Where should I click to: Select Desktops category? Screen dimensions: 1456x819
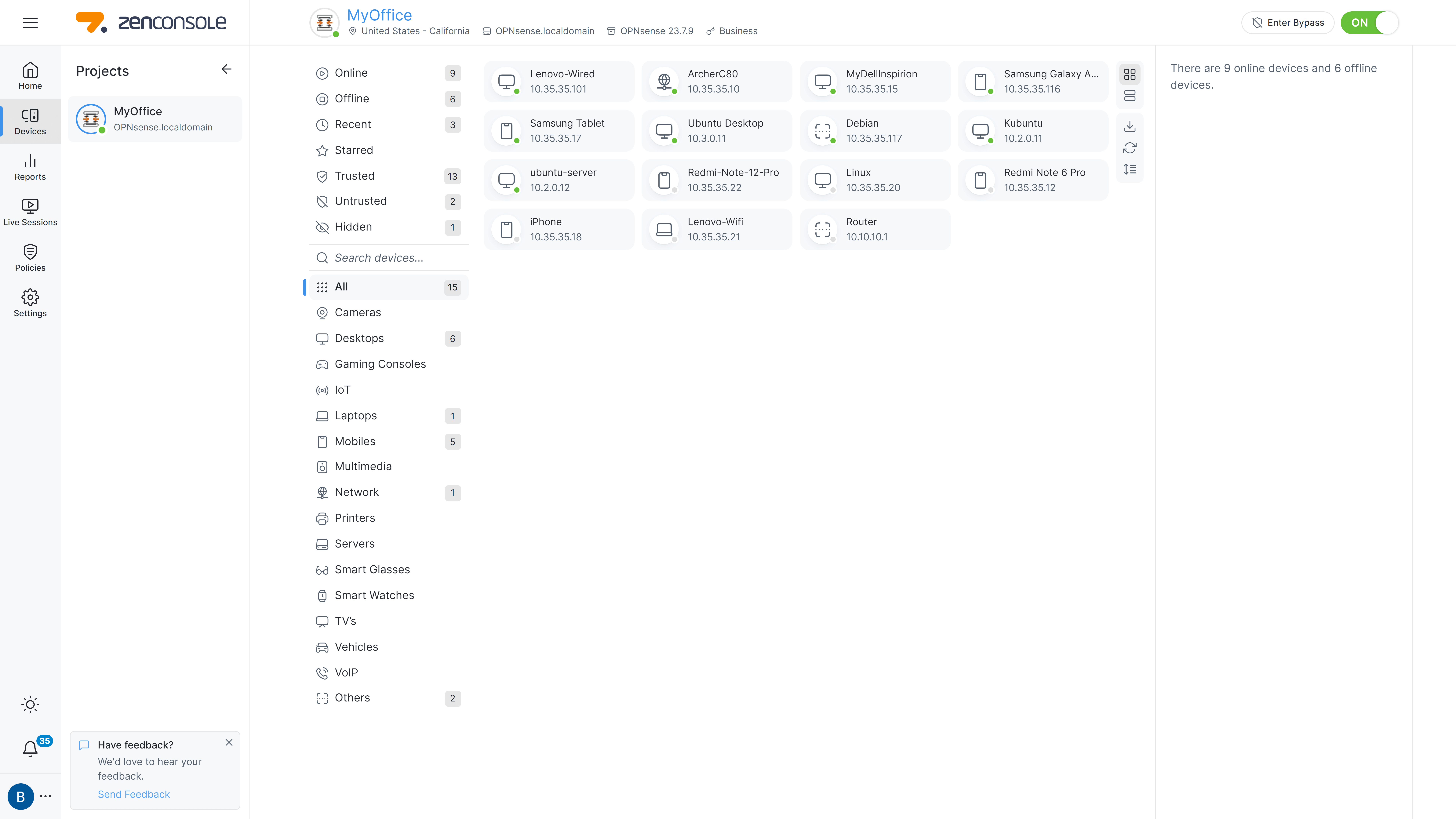[389, 339]
